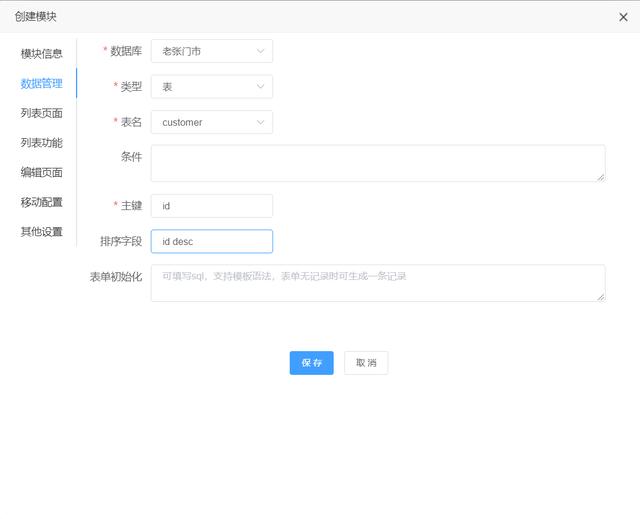This screenshot has width=640, height=519.
Task: Click the 排序字段 input with id desc
Action: pyautogui.click(x=211, y=242)
